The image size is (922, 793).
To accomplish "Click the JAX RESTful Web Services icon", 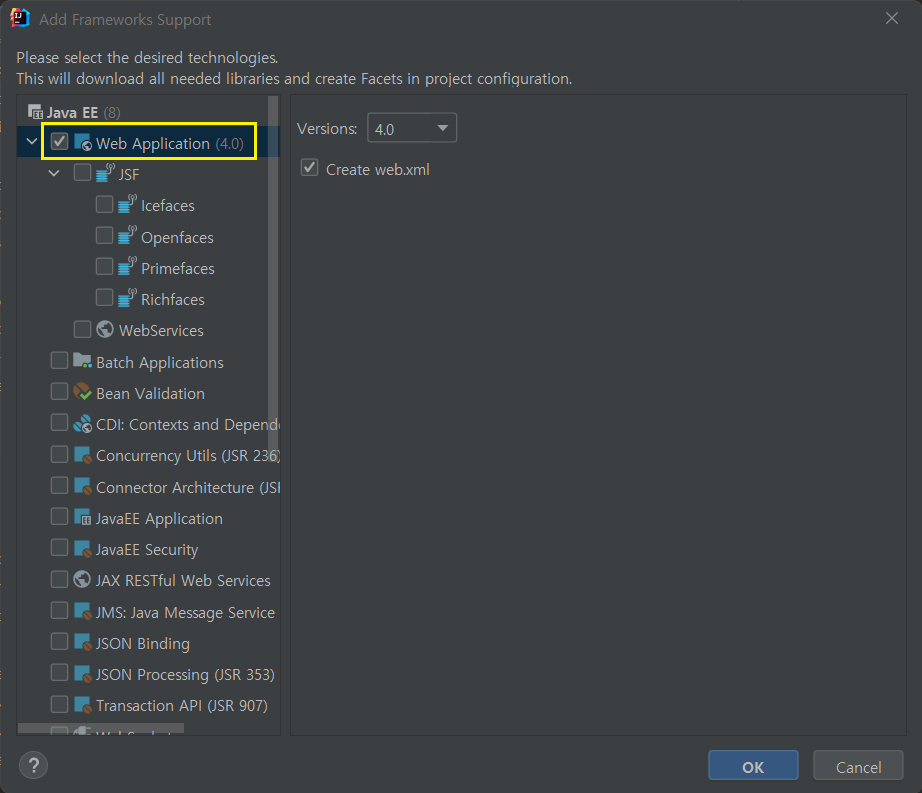I will click(82, 580).
